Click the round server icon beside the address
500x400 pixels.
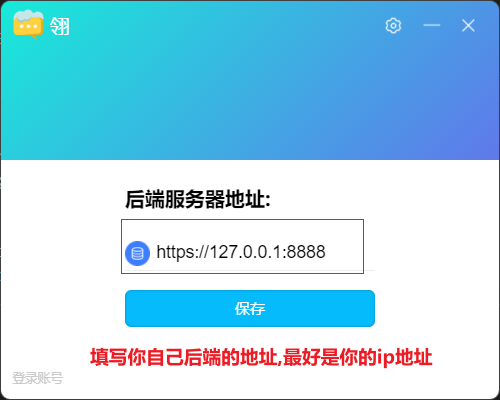coord(137,253)
